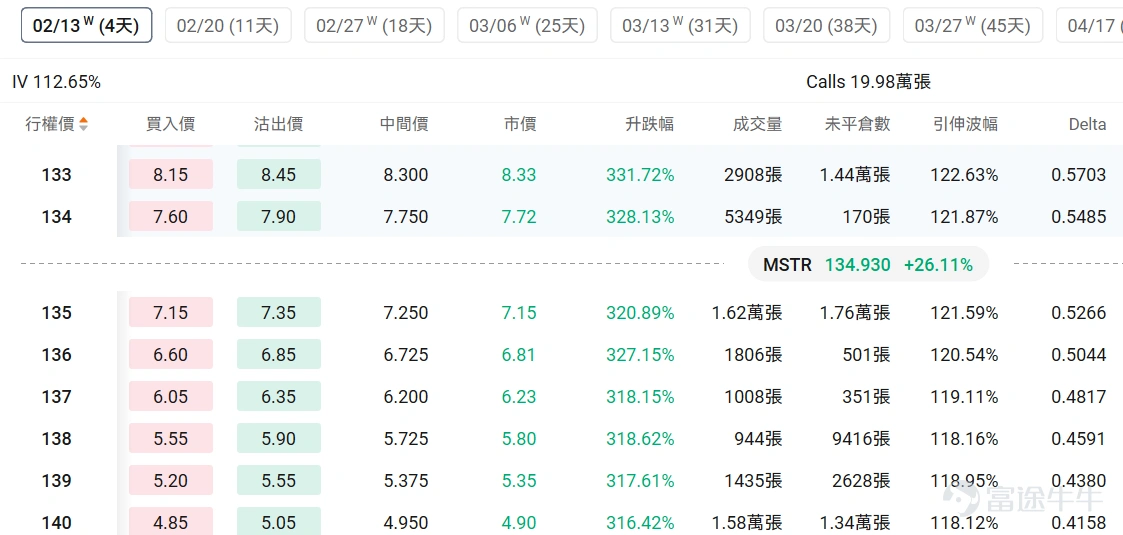This screenshot has height=535, width=1123.
Task: Click ask price 5.90 for strike 138
Action: point(279,438)
